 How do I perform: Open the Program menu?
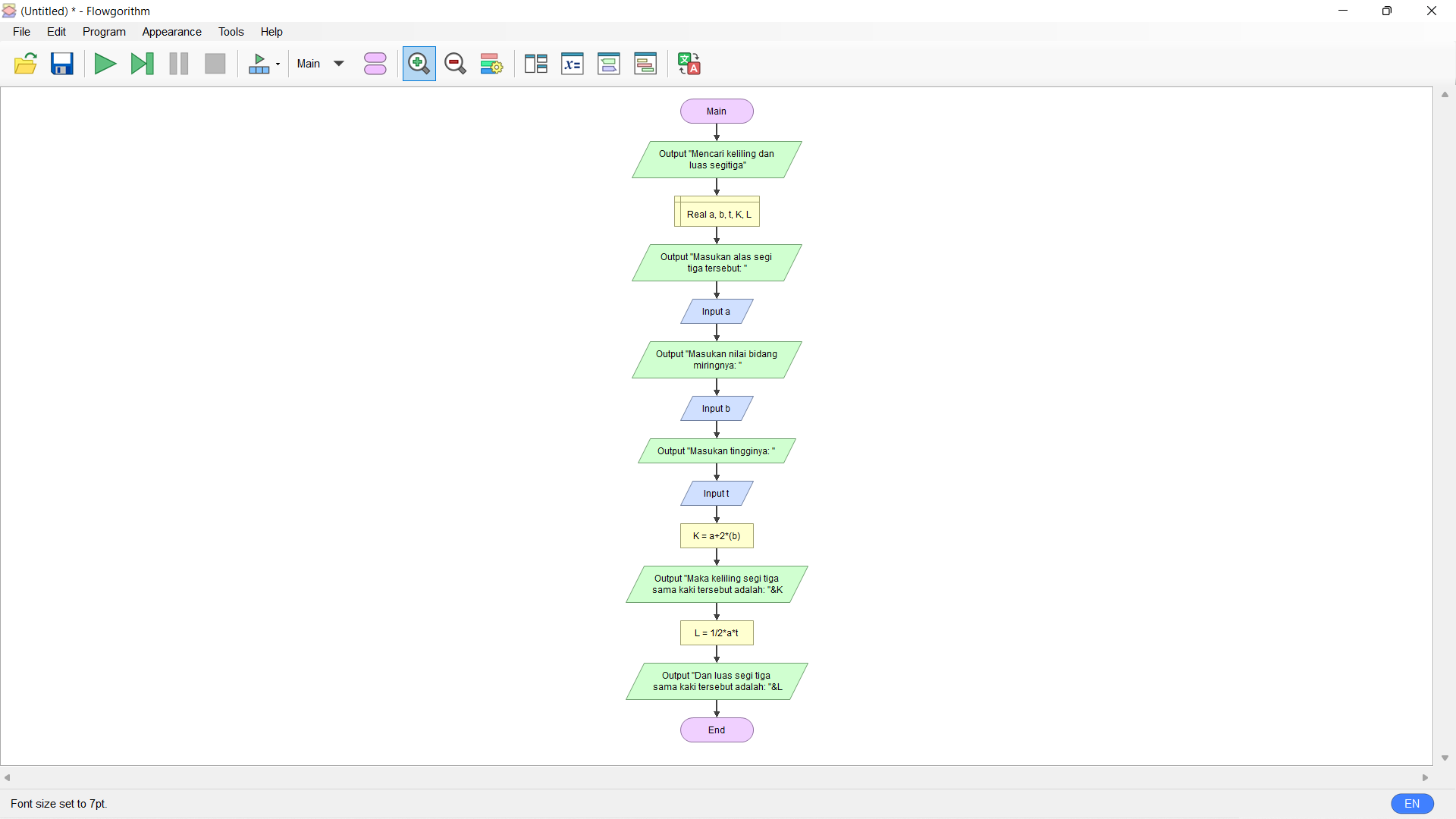click(x=104, y=31)
